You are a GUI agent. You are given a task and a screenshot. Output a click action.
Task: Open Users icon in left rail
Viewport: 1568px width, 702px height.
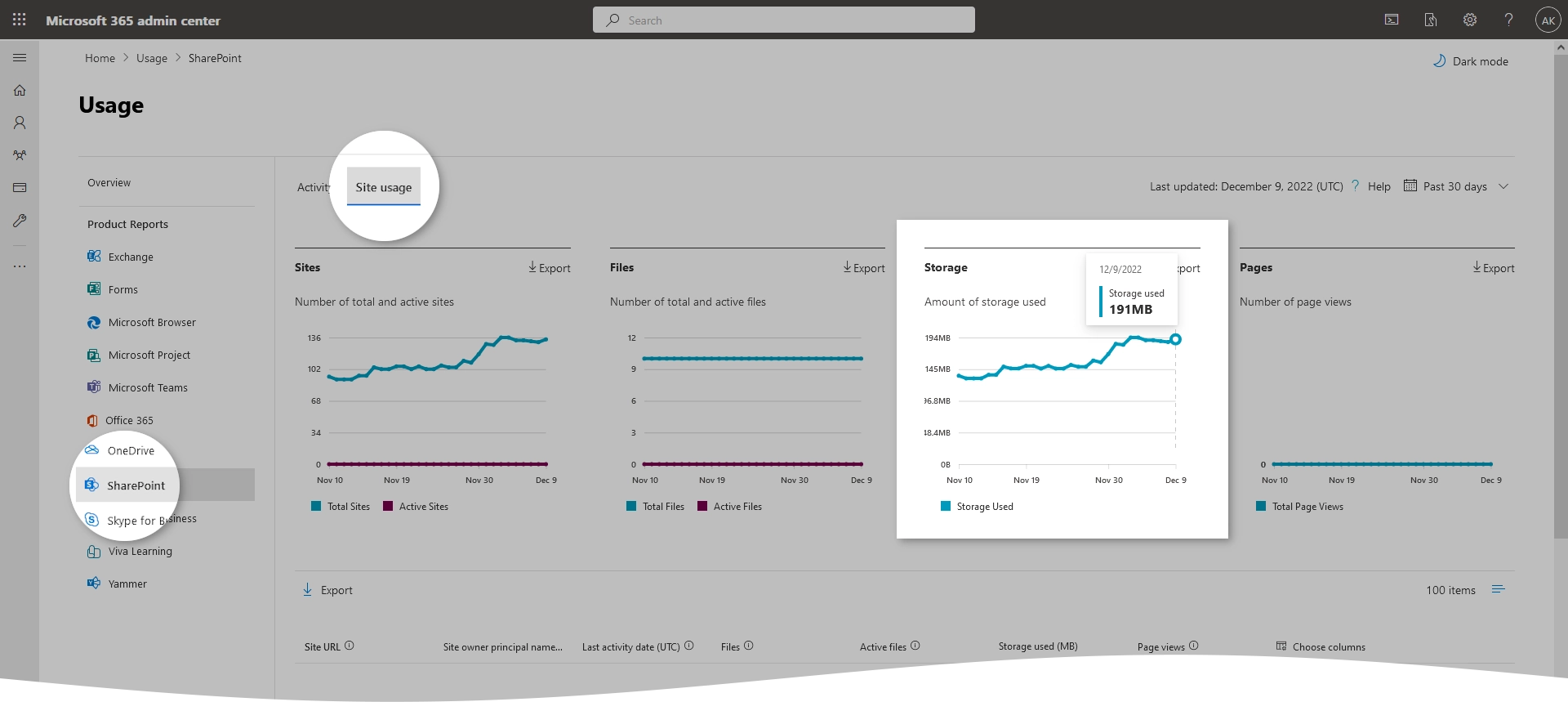[20, 123]
